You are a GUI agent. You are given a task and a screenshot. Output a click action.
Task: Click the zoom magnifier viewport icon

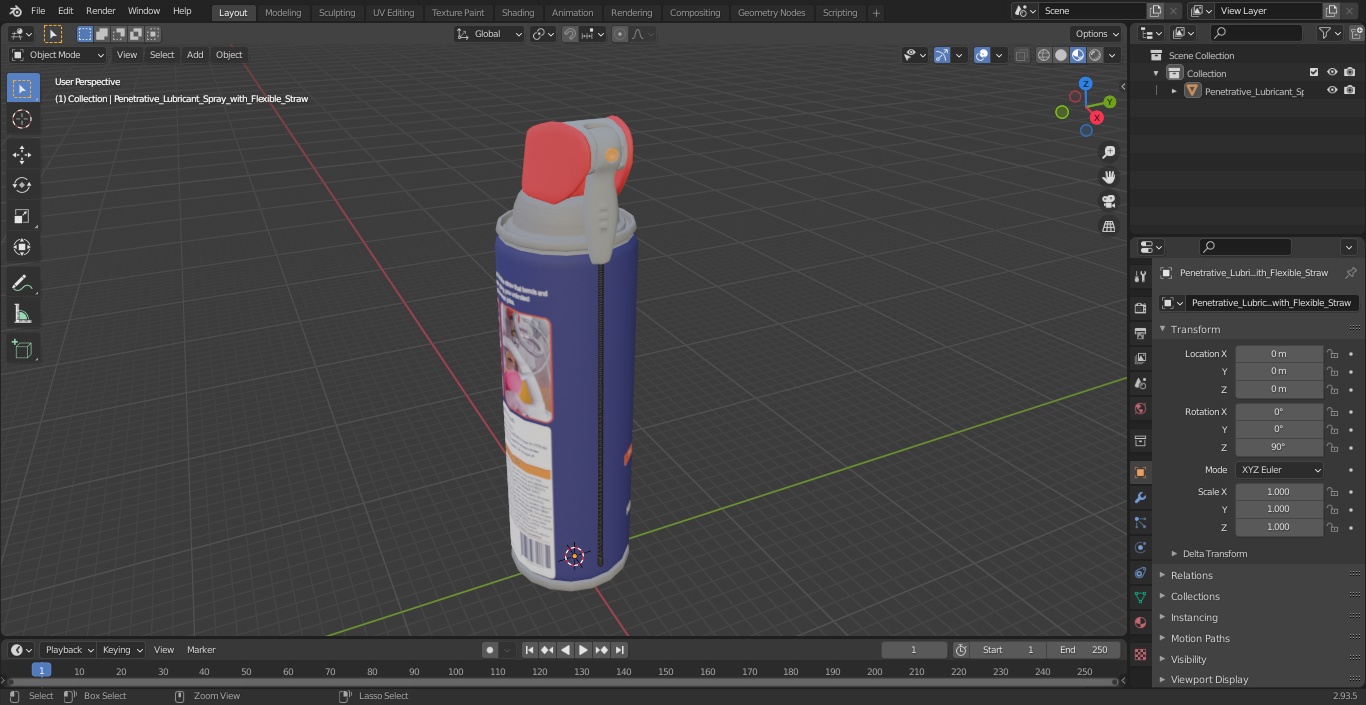tap(1108, 152)
